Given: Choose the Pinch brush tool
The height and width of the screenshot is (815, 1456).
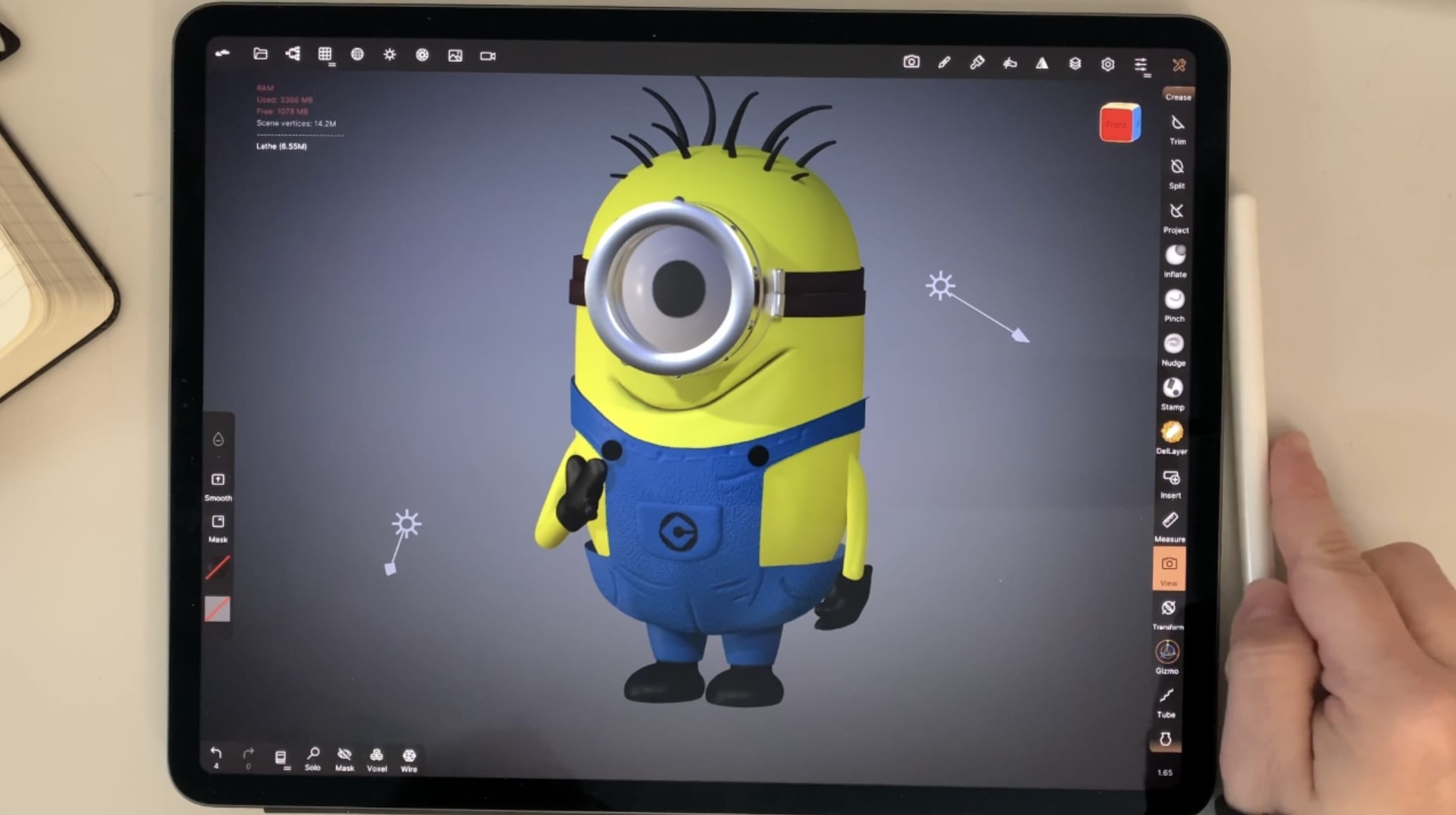Looking at the screenshot, I should (x=1174, y=300).
